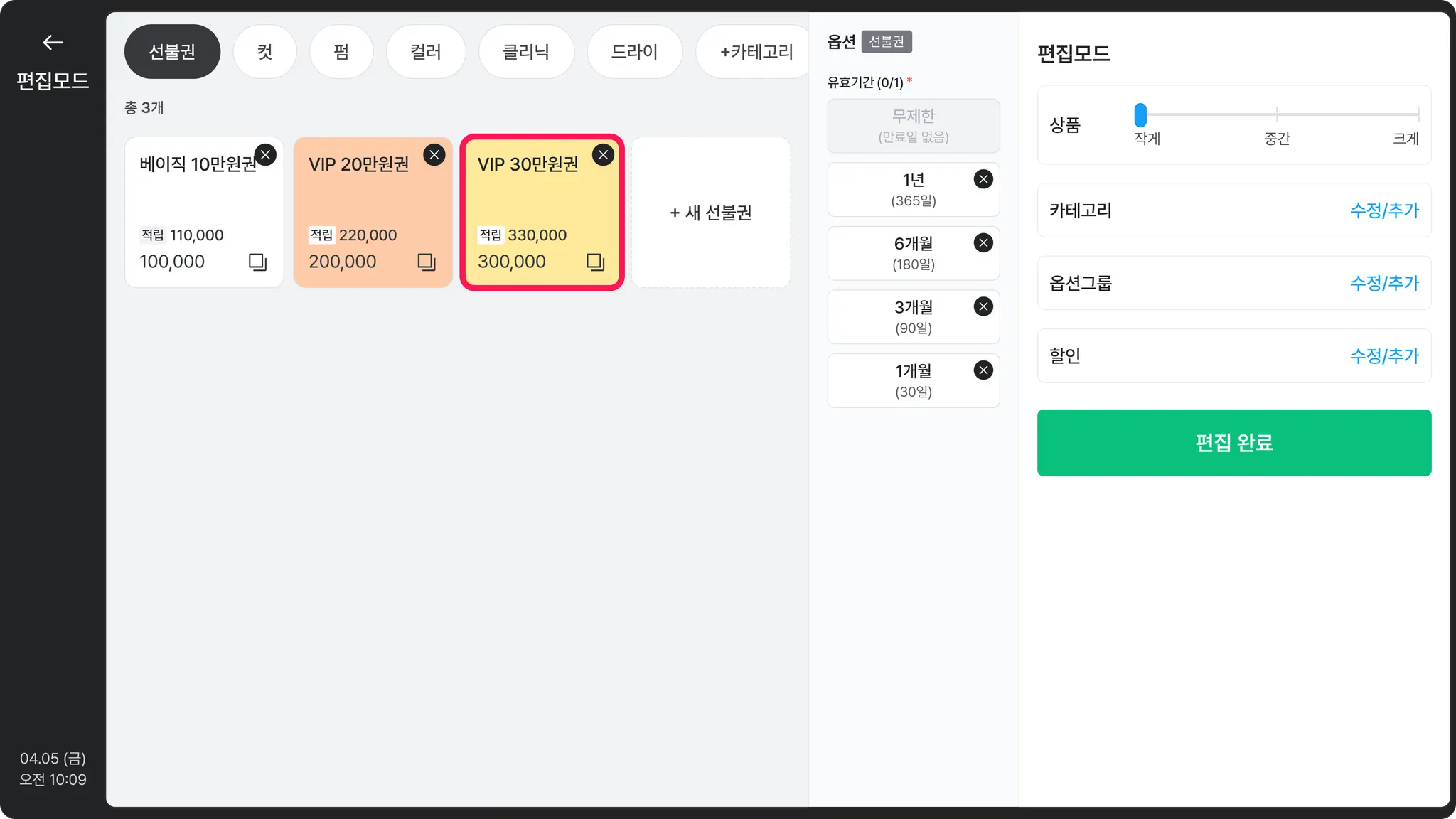
Task: Remove the 베이직 10만원권 card
Action: [x=265, y=155]
